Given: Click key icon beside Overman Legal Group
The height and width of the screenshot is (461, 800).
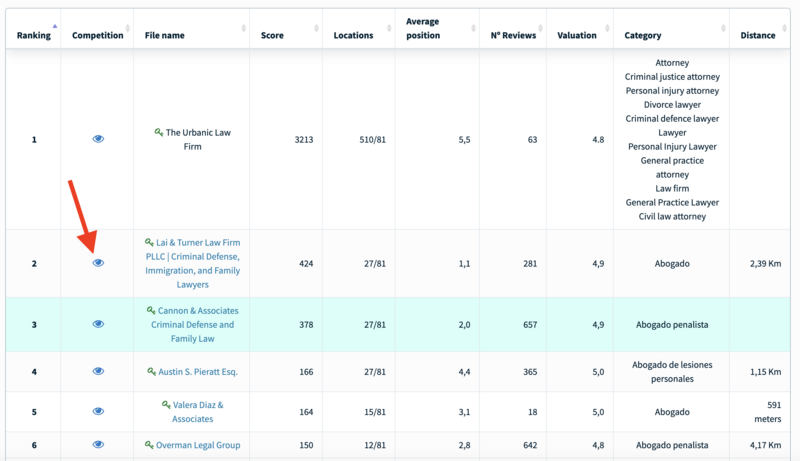Looking at the screenshot, I should pos(149,445).
